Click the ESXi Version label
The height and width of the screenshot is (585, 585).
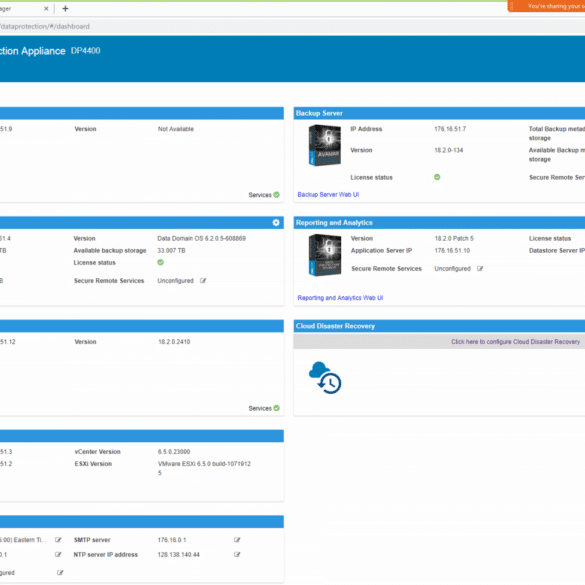click(x=93, y=464)
